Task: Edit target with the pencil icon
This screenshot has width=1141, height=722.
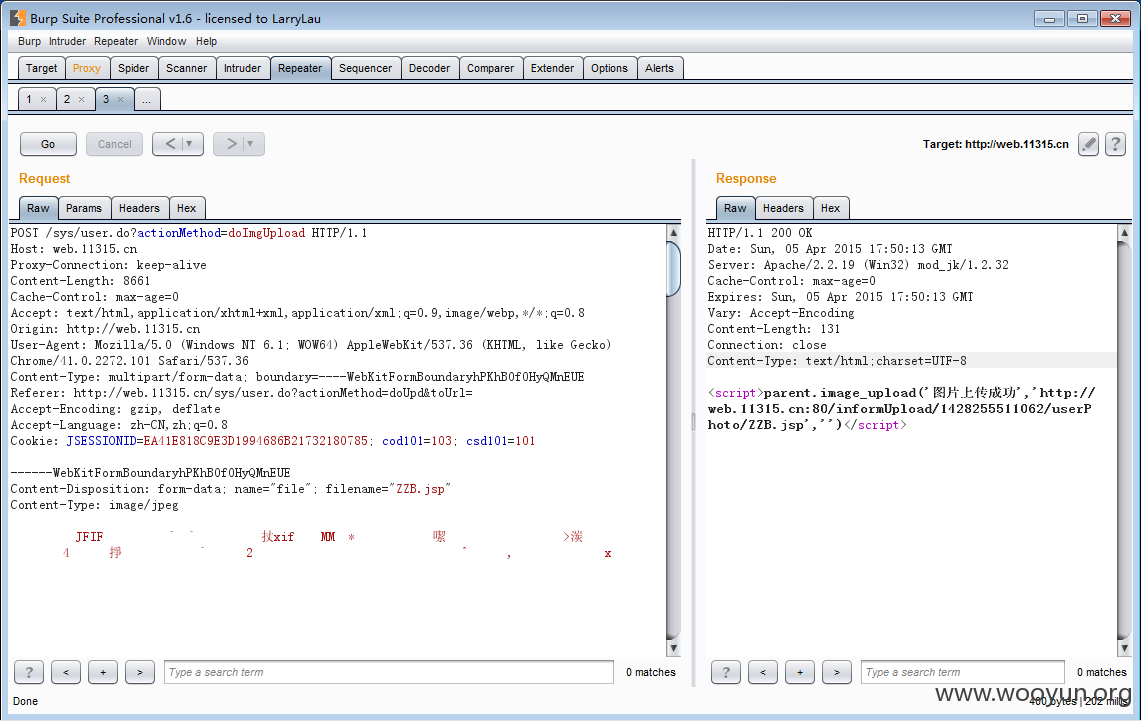Action: point(1088,144)
